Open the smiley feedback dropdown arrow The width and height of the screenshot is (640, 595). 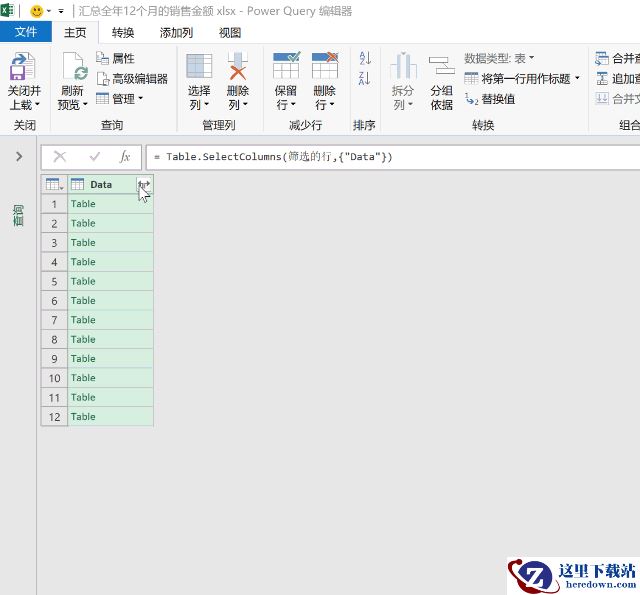coord(49,11)
